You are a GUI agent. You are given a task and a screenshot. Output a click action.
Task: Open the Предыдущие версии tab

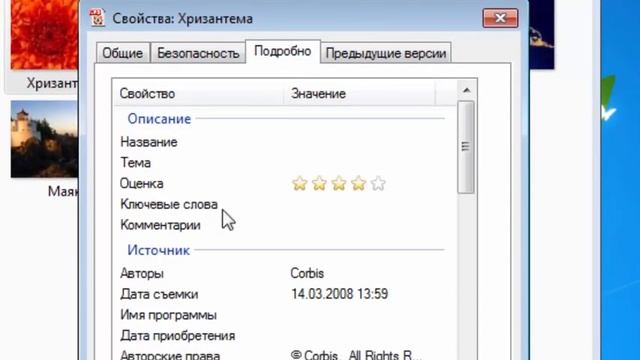386,53
